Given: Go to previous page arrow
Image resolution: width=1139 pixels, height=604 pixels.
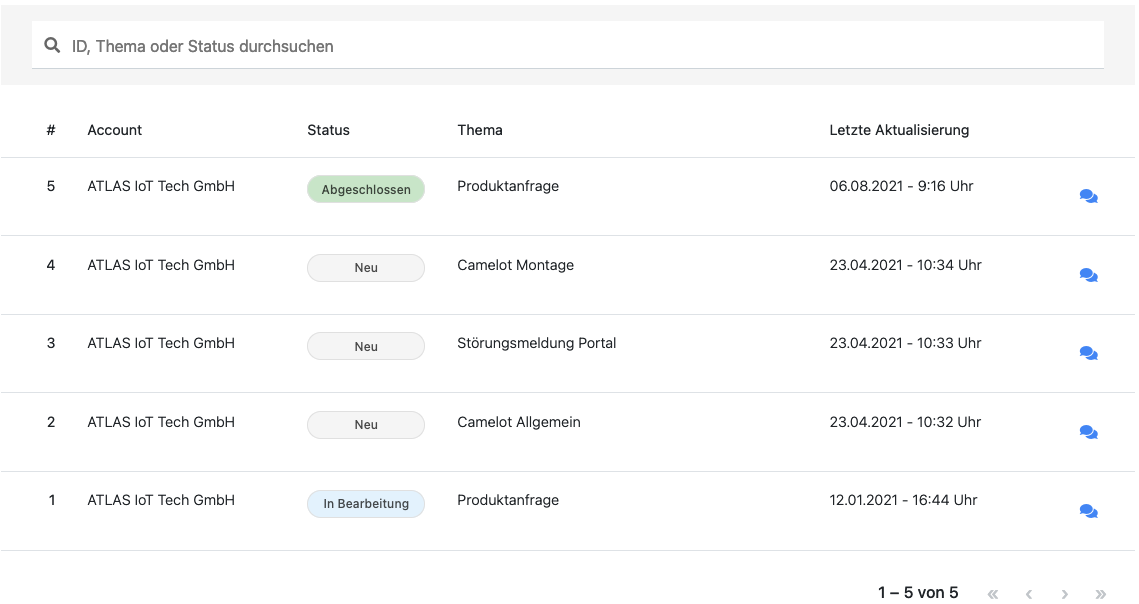Looking at the screenshot, I should tap(1029, 594).
